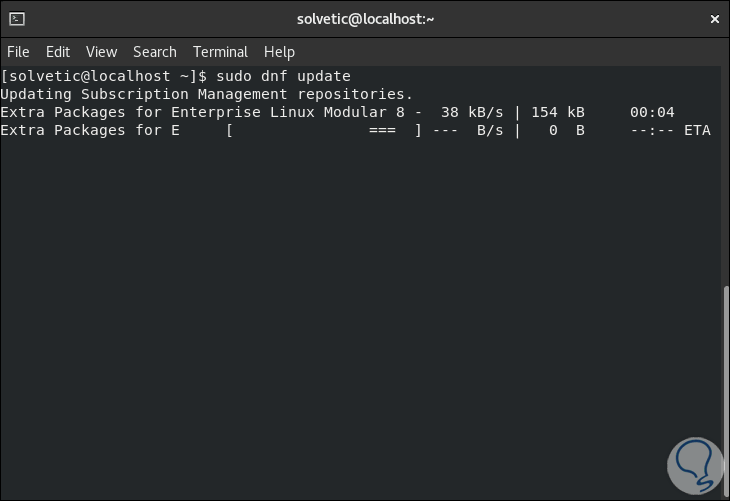The image size is (730, 501).
Task: Click the '===' download progress bar
Action: [382, 130]
